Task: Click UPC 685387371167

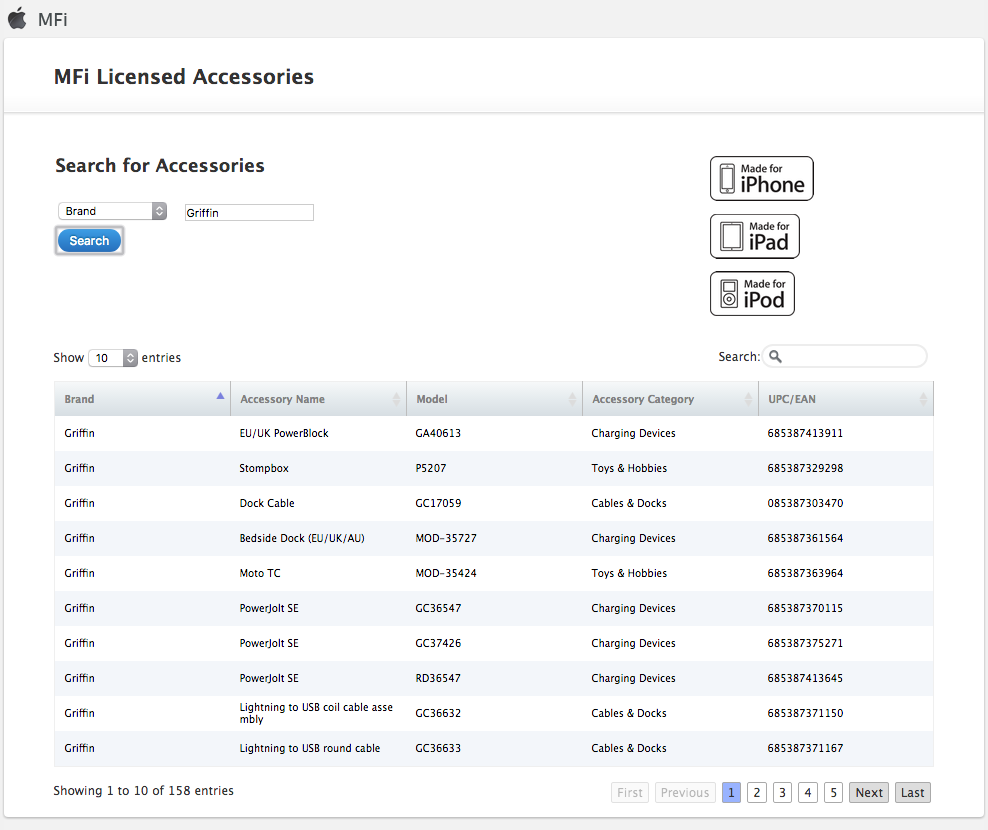Action: click(x=805, y=748)
